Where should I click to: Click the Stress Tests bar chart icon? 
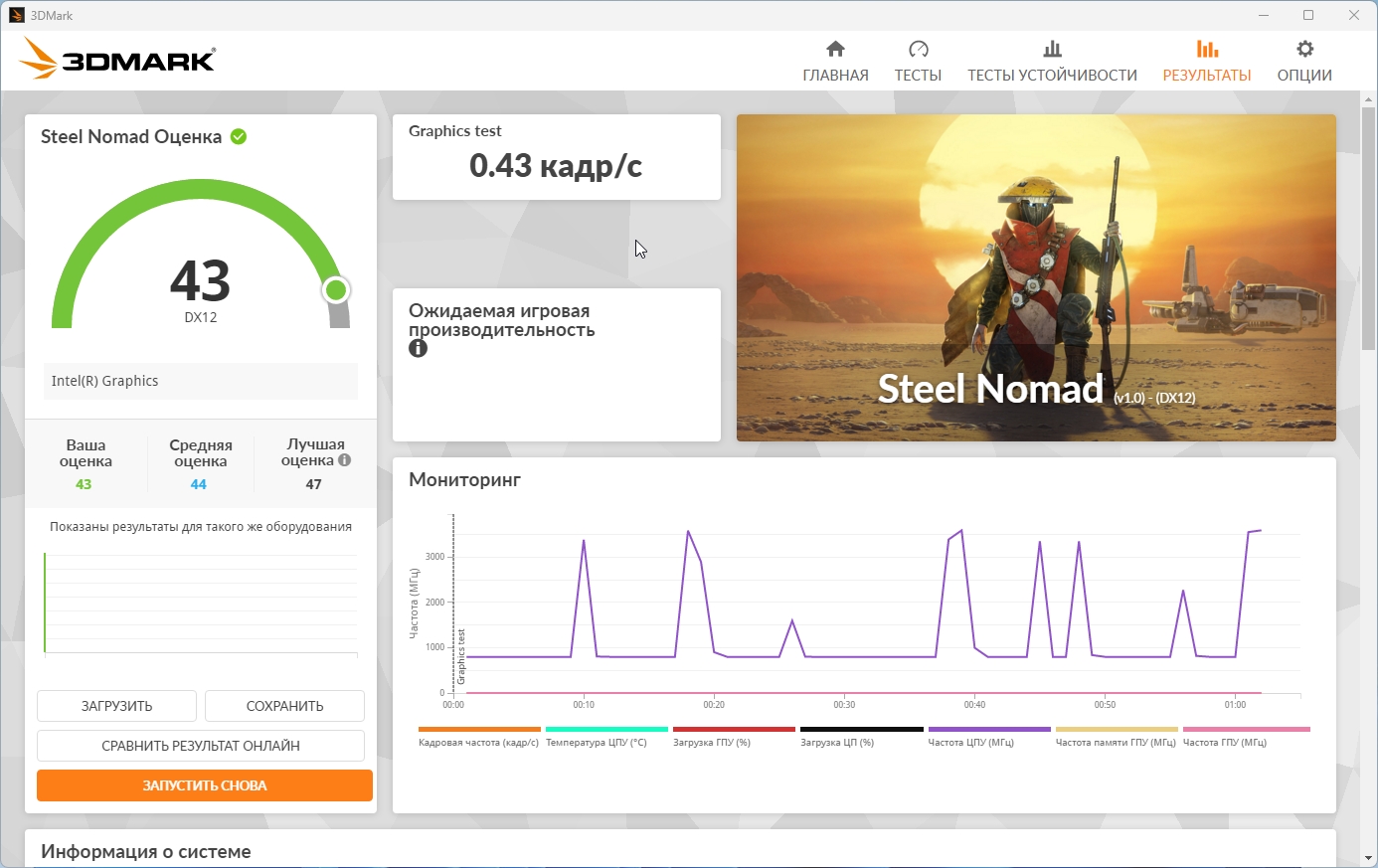1052,49
